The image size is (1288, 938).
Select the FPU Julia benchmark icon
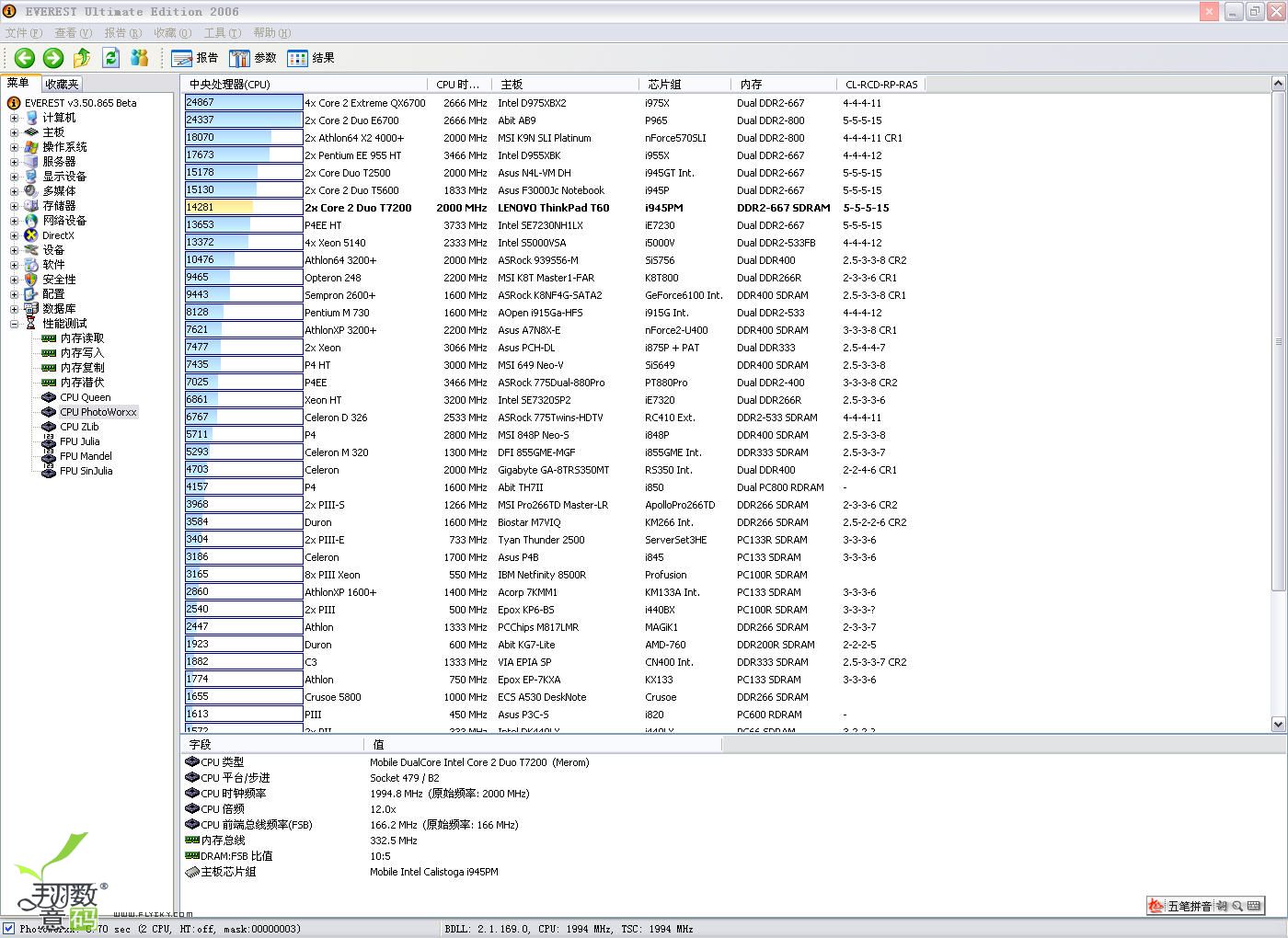click(x=49, y=441)
